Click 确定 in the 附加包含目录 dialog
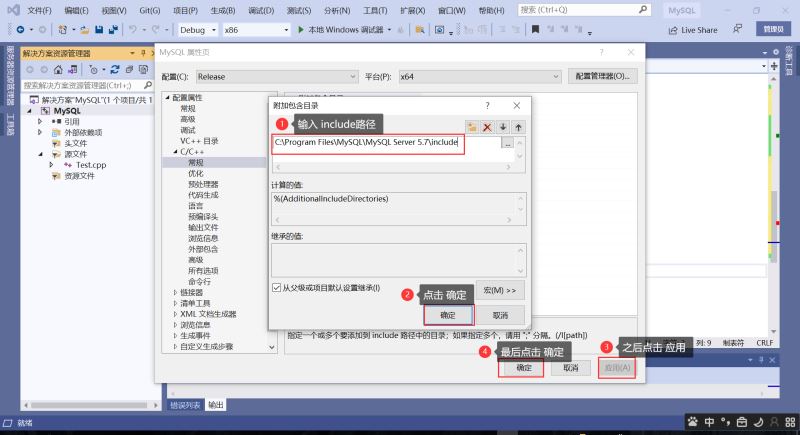The height and width of the screenshot is (435, 800). tap(447, 315)
